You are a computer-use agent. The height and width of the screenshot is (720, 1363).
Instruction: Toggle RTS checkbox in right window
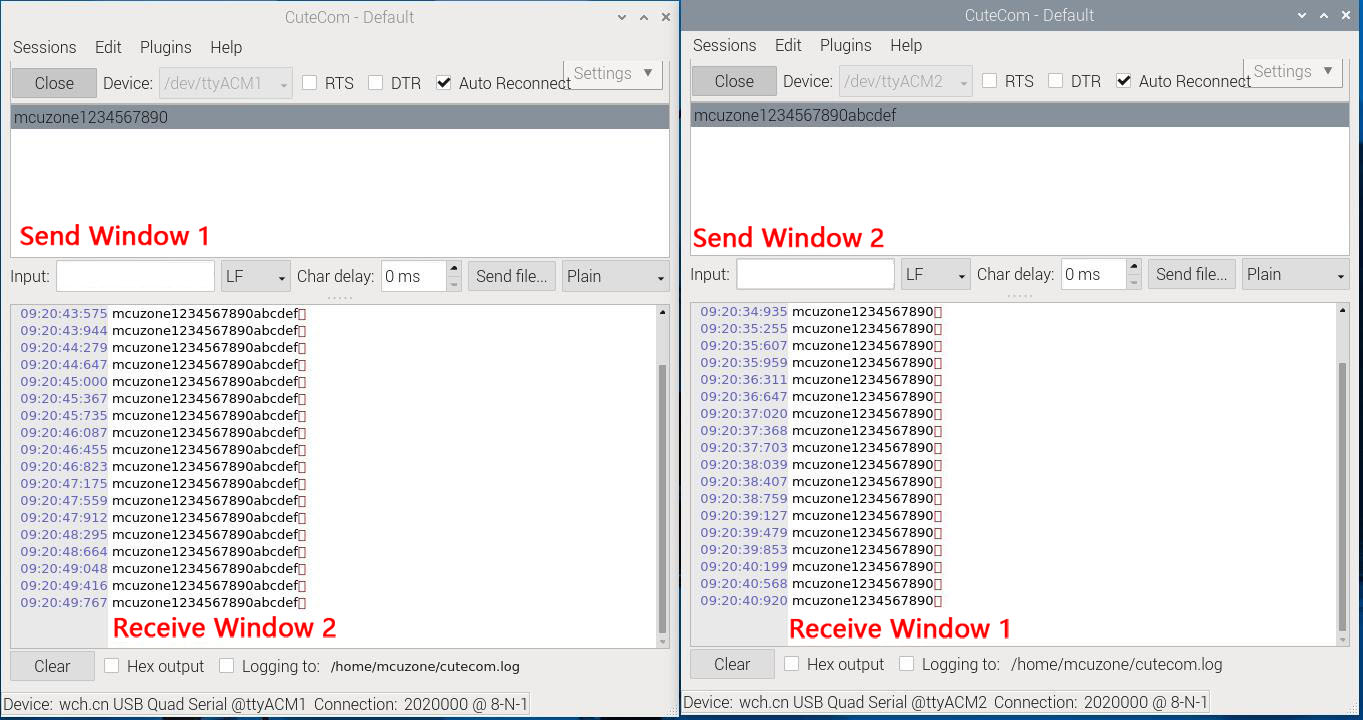[989, 81]
